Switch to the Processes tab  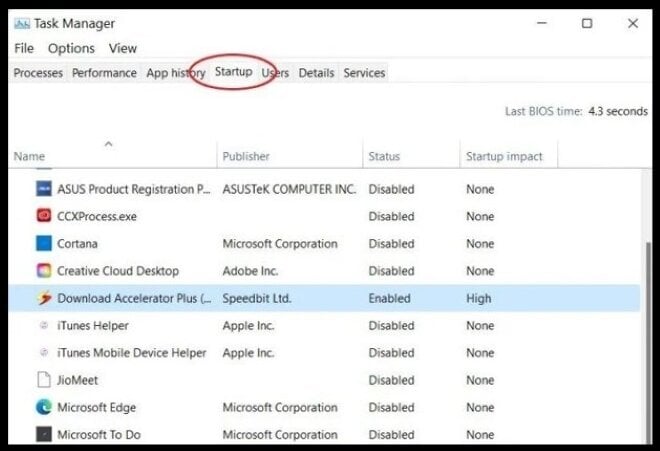[38, 73]
